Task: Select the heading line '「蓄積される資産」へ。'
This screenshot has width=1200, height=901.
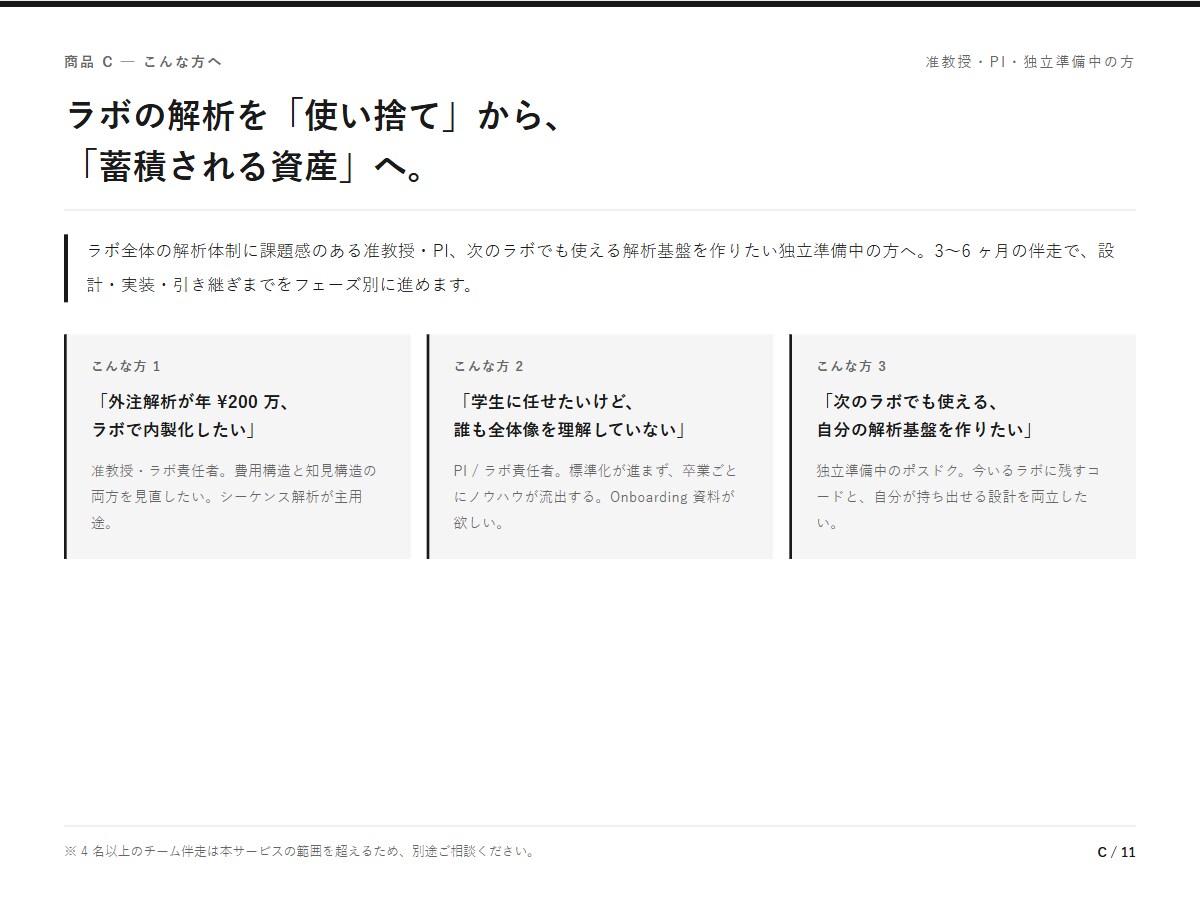Action: [249, 167]
